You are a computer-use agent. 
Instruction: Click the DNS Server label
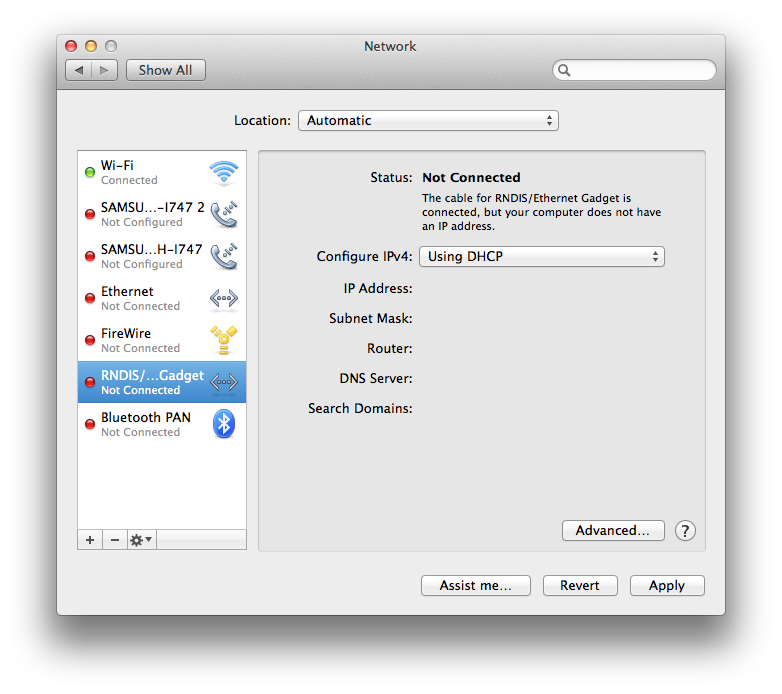376,378
